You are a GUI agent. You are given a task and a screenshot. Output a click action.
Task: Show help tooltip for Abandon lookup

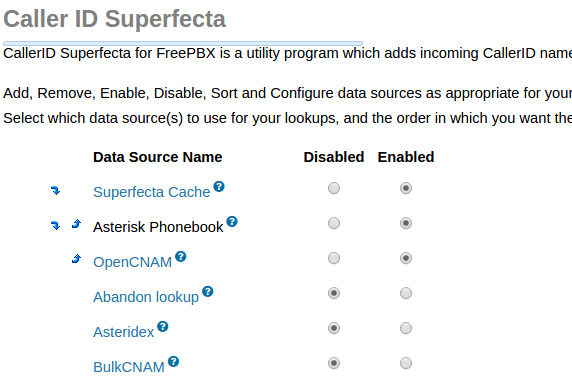click(x=208, y=291)
